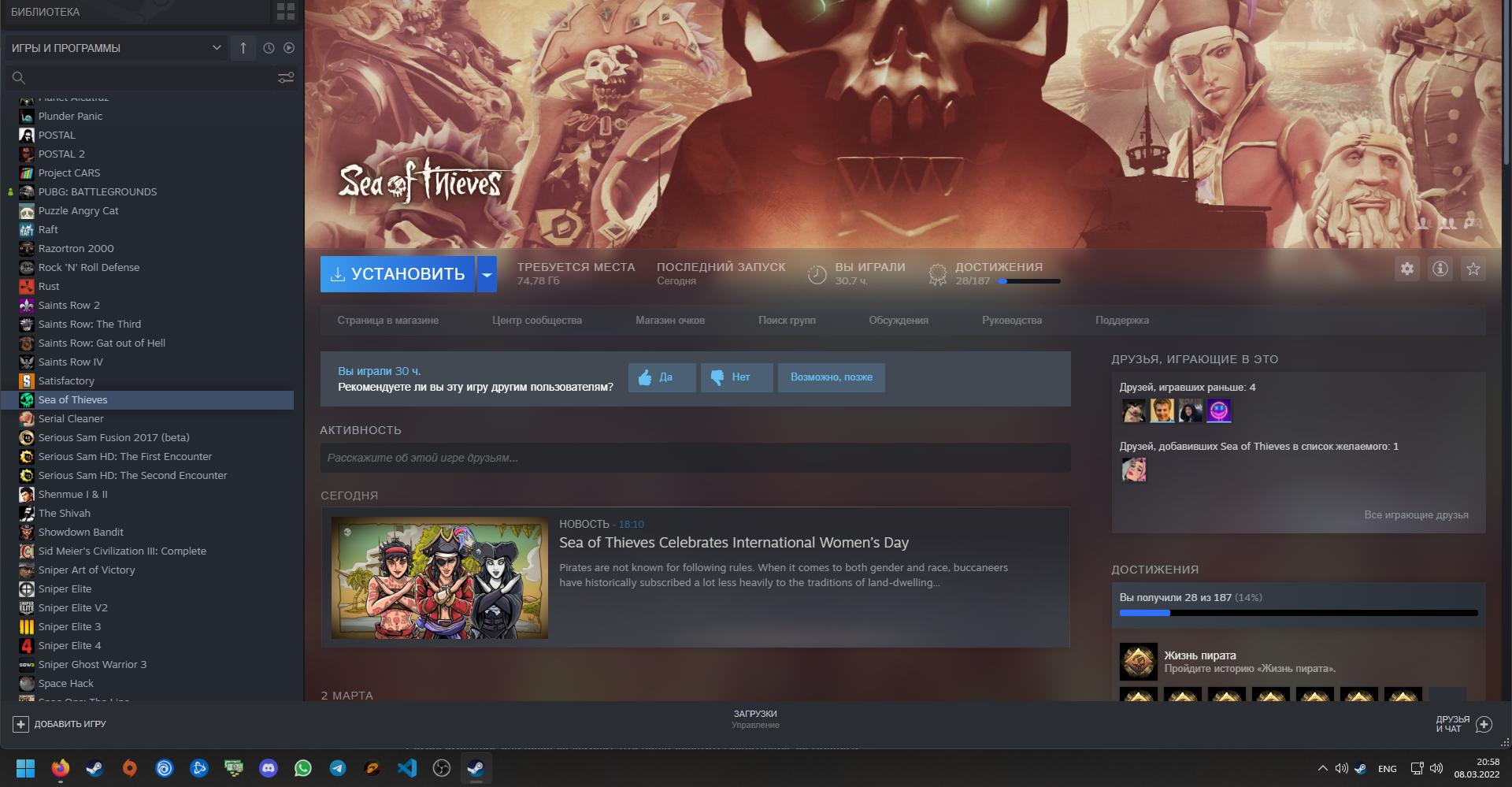This screenshot has width=1512, height=787.
Task: Open game settings gear icon
Action: tap(1406, 269)
